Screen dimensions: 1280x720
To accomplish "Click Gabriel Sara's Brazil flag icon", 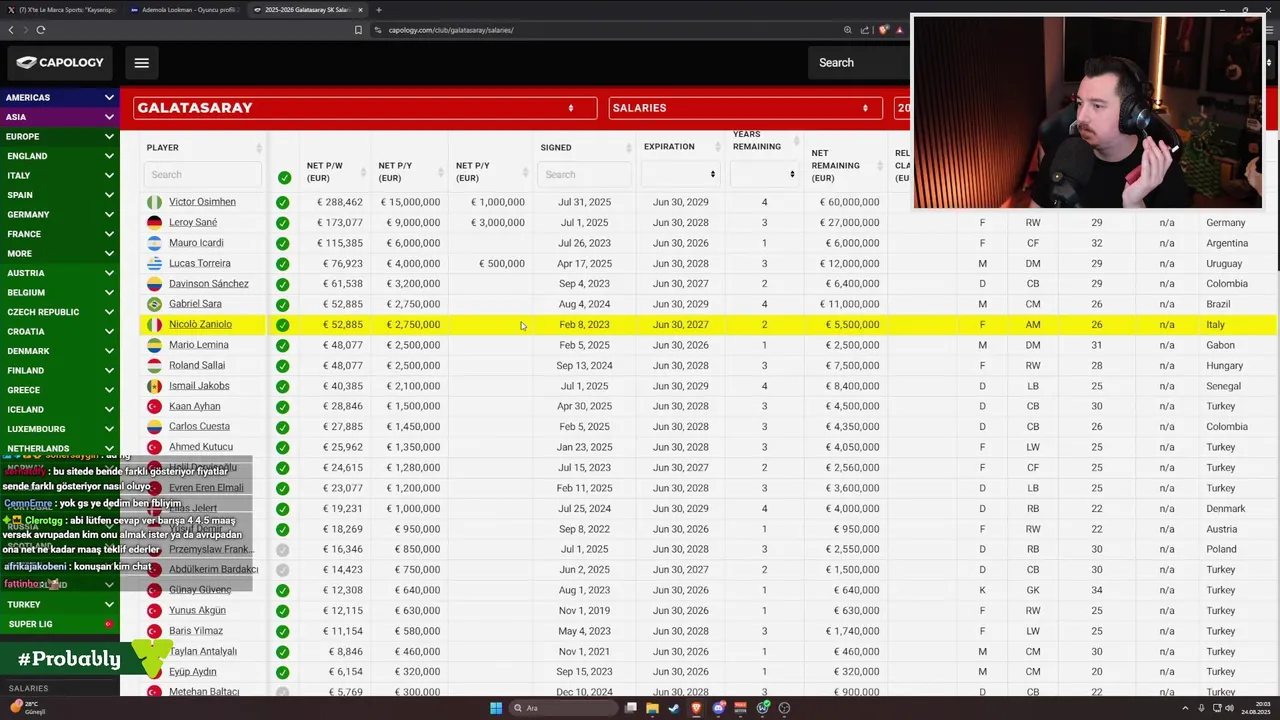I will point(154,304).
